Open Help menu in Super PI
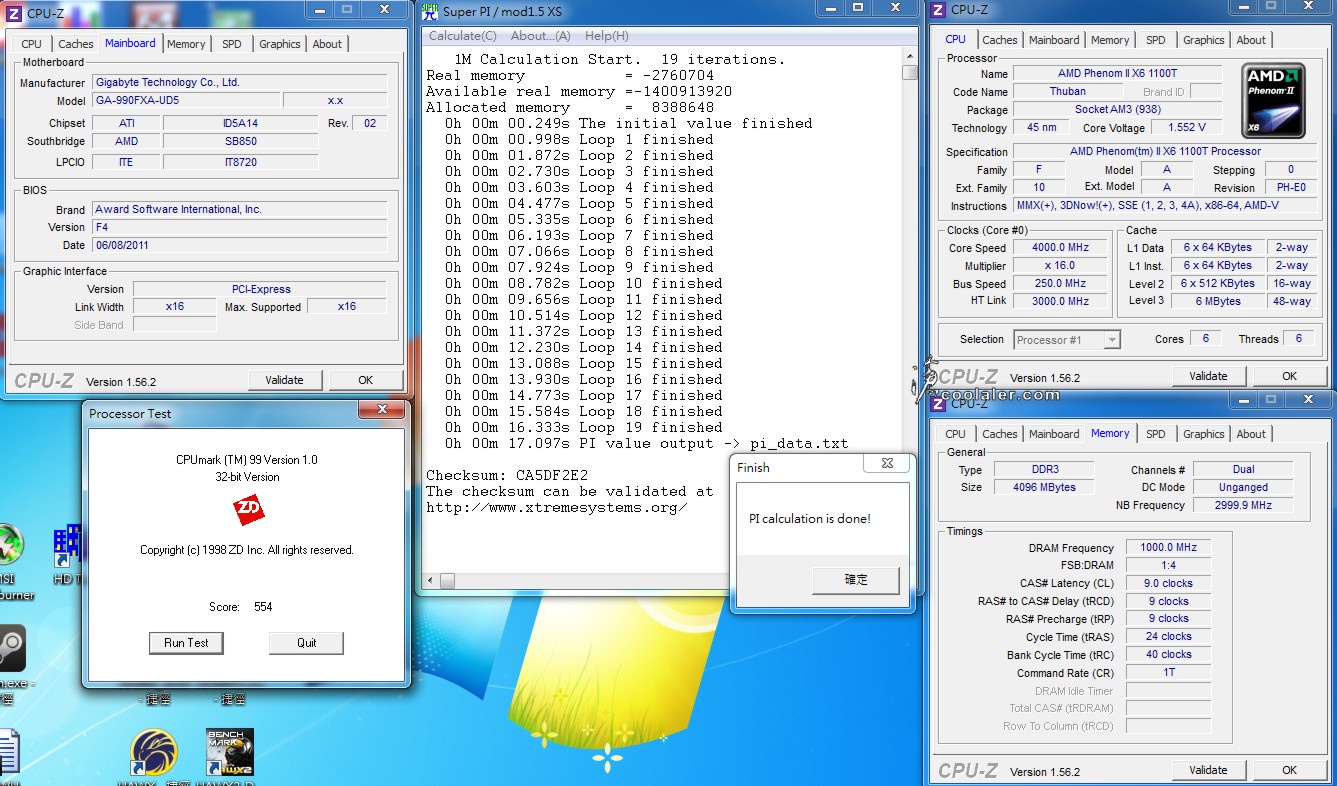Viewport: 1337px width, 786px height. (606, 36)
